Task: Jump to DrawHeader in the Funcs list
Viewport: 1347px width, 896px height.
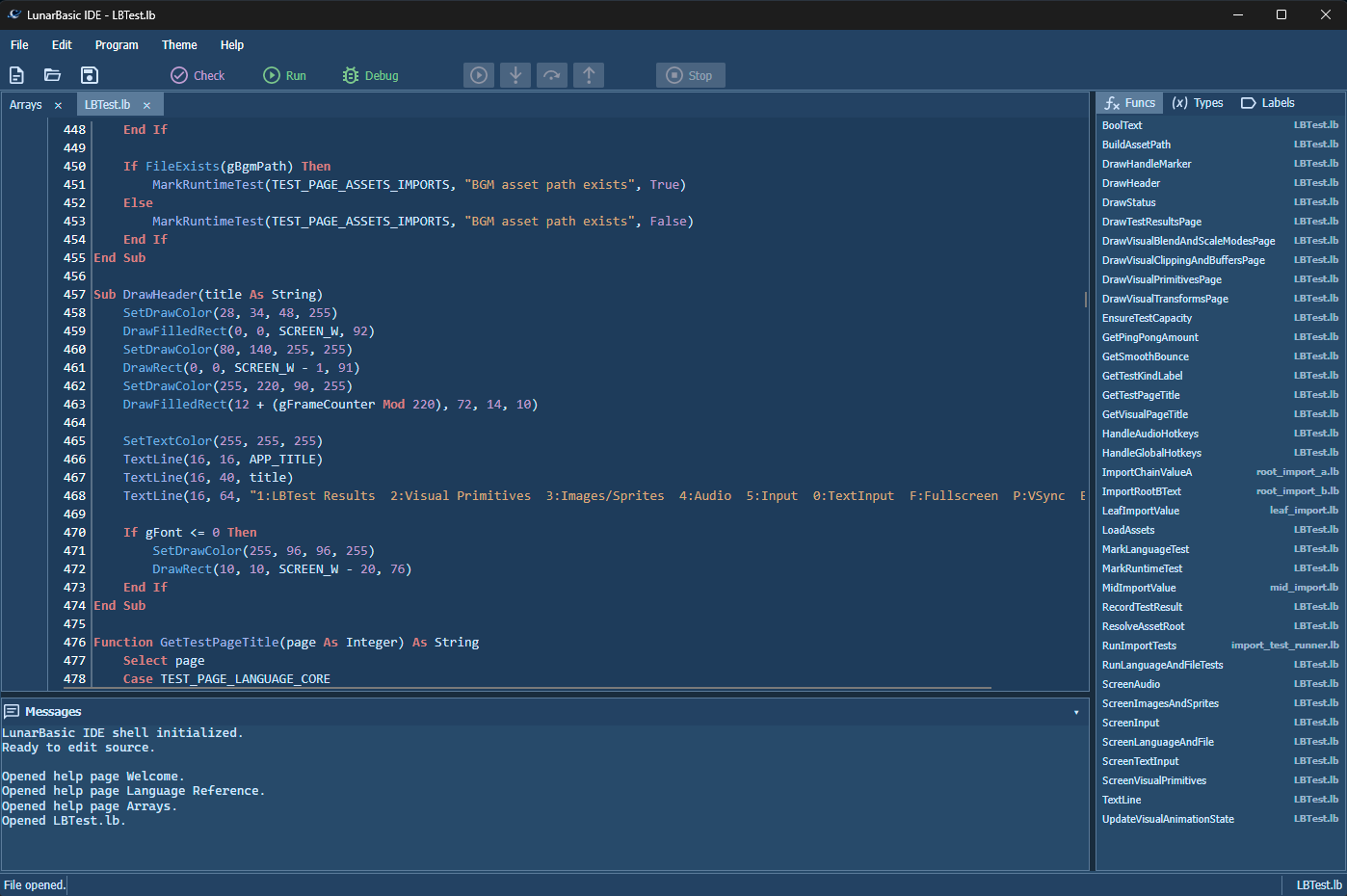Action: click(x=1131, y=182)
